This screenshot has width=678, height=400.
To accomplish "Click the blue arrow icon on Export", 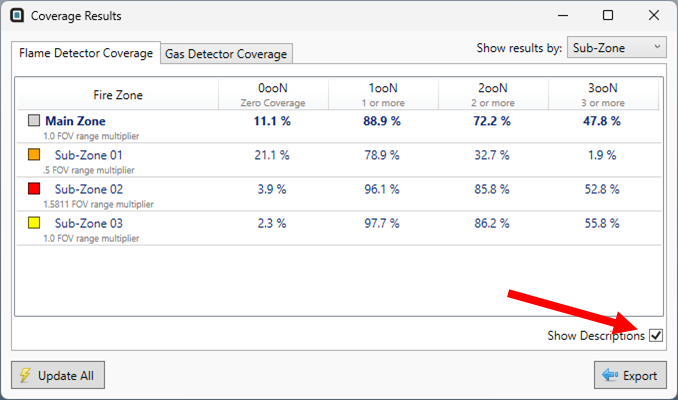I will pos(609,376).
